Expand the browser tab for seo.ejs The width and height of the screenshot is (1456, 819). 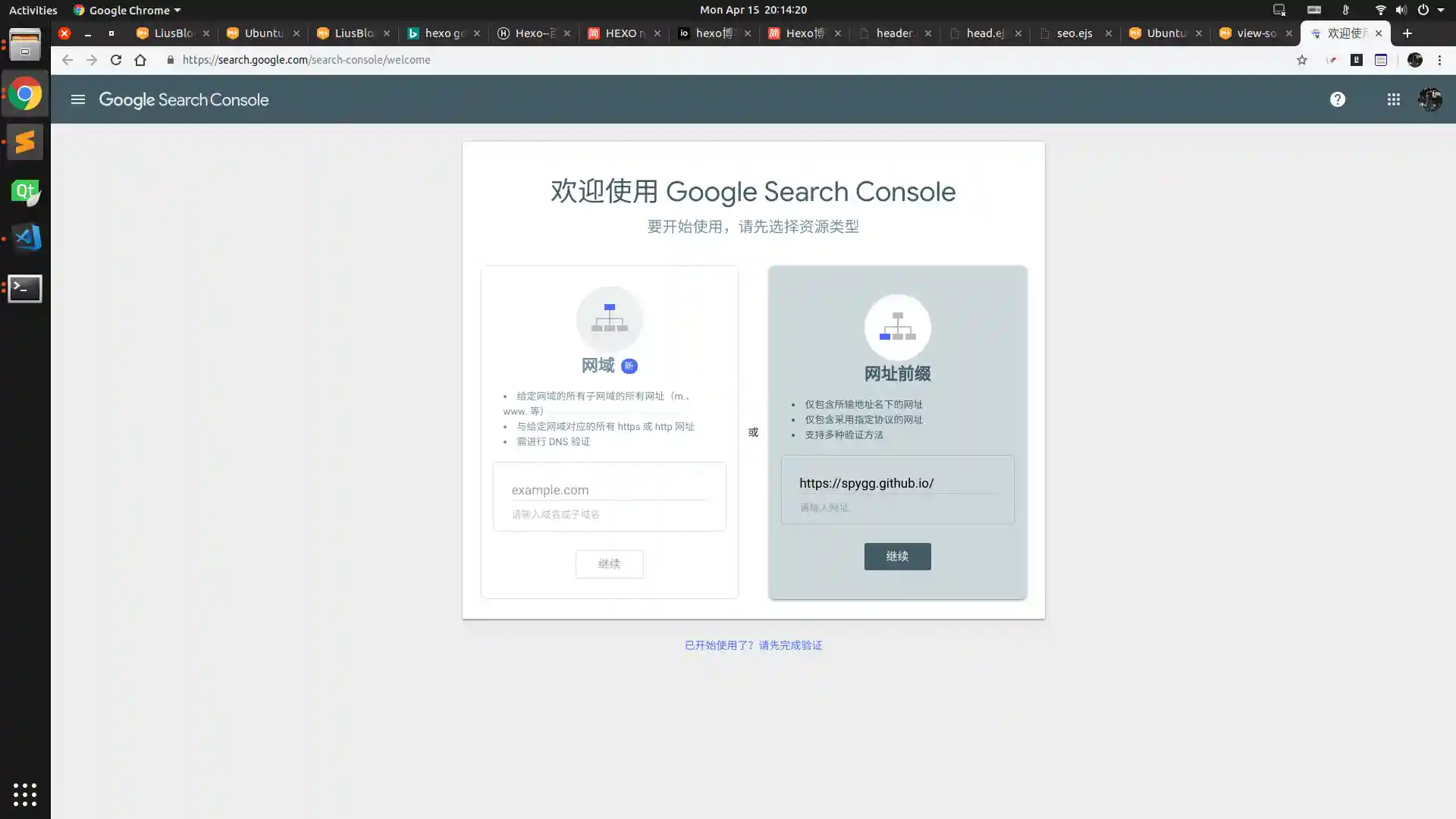point(1075,33)
